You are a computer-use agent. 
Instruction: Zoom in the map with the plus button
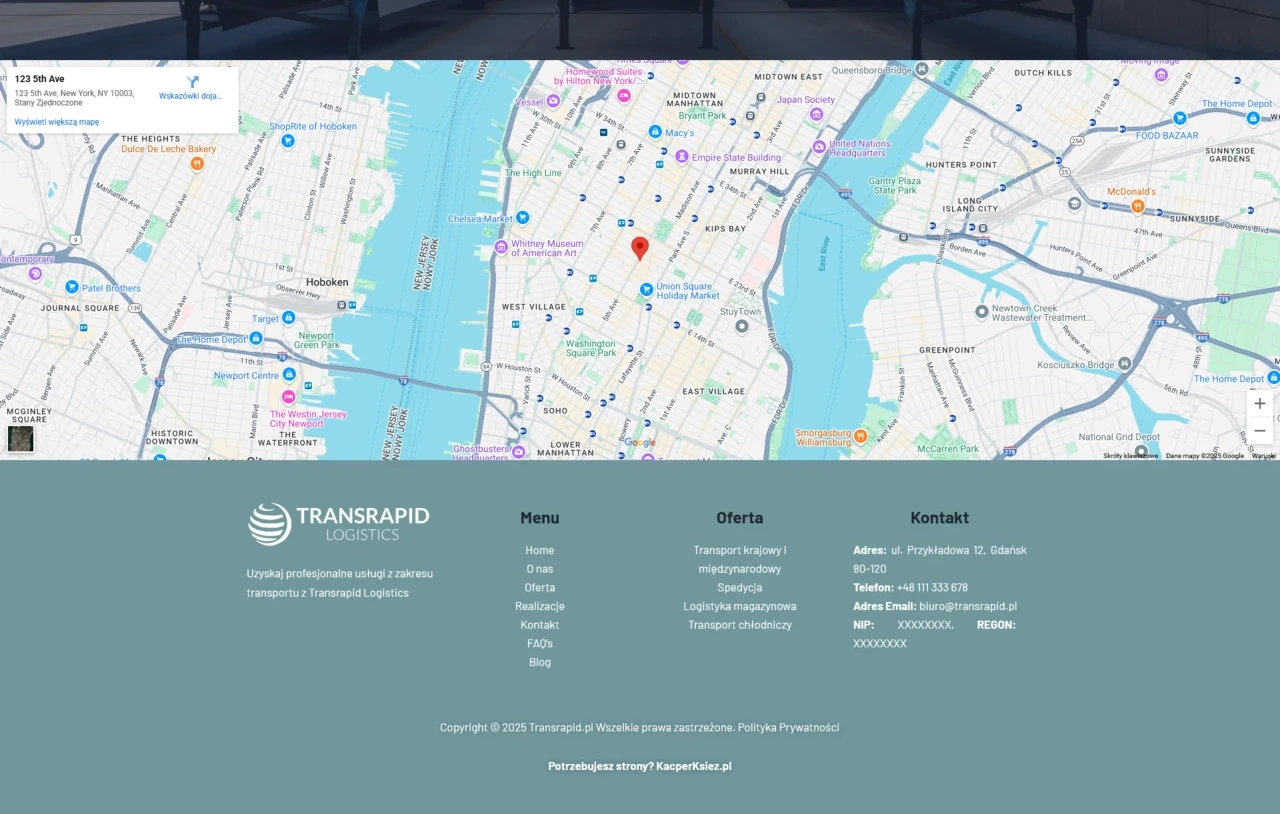1260,404
